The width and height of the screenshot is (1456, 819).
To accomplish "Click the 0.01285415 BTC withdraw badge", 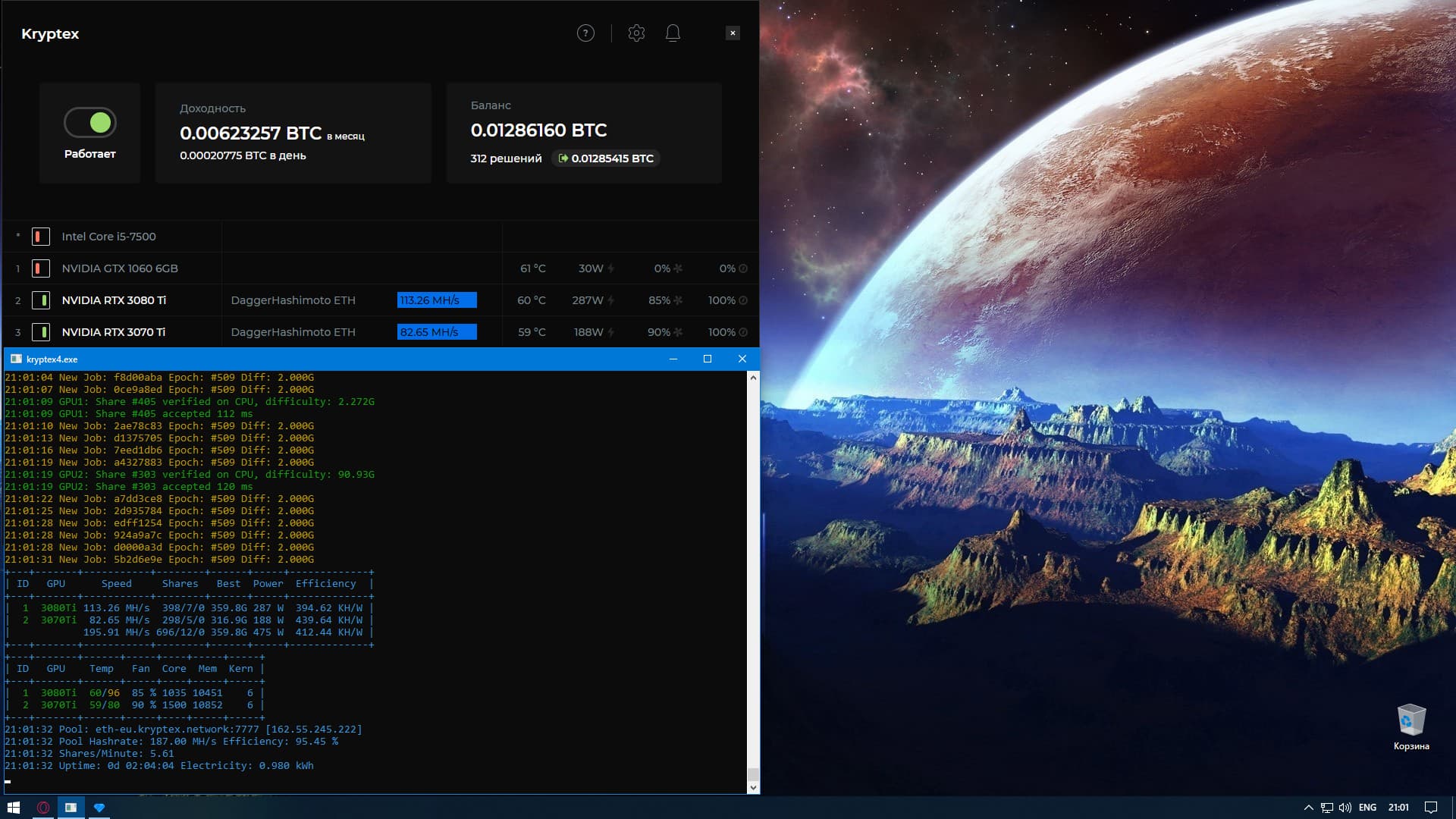I will tap(605, 158).
